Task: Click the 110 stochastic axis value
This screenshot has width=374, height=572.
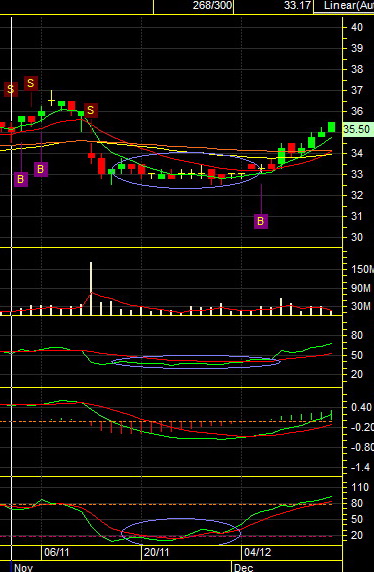Action: [x=359, y=487]
